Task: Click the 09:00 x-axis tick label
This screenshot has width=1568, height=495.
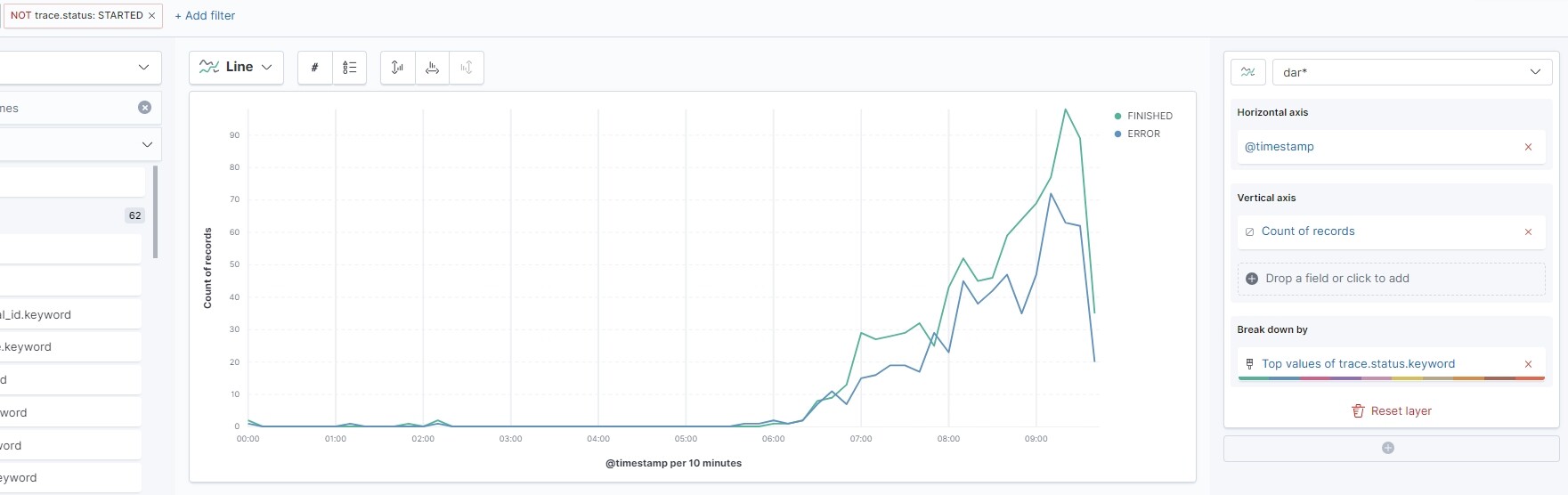Action: pos(1036,439)
